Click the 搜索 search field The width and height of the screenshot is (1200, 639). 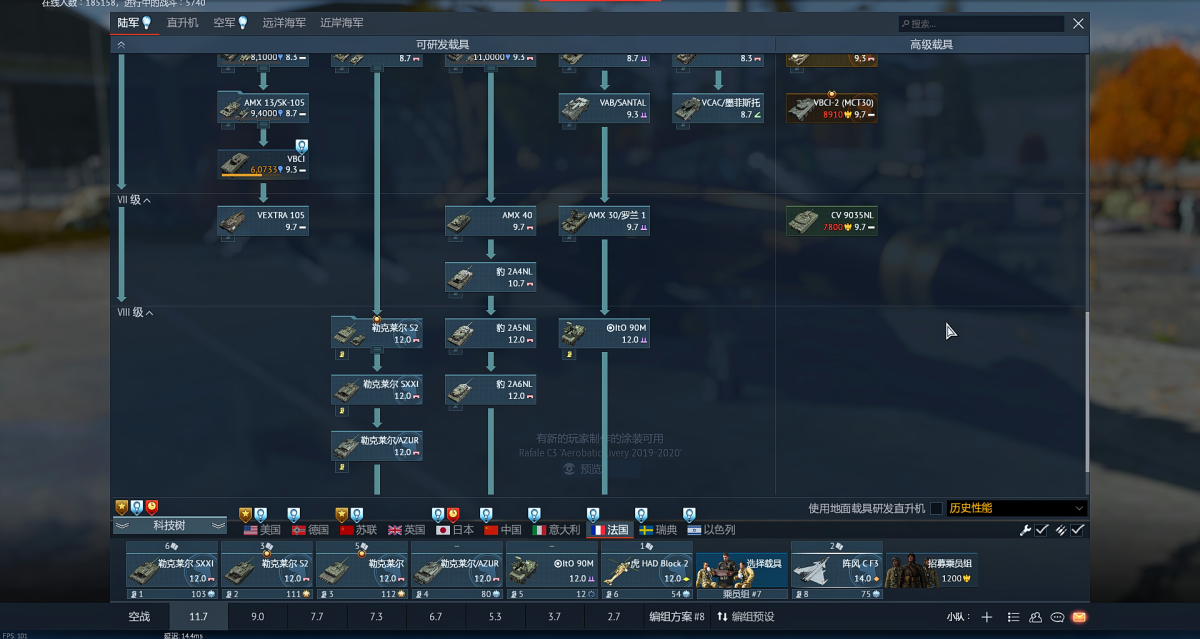pyautogui.click(x=981, y=24)
